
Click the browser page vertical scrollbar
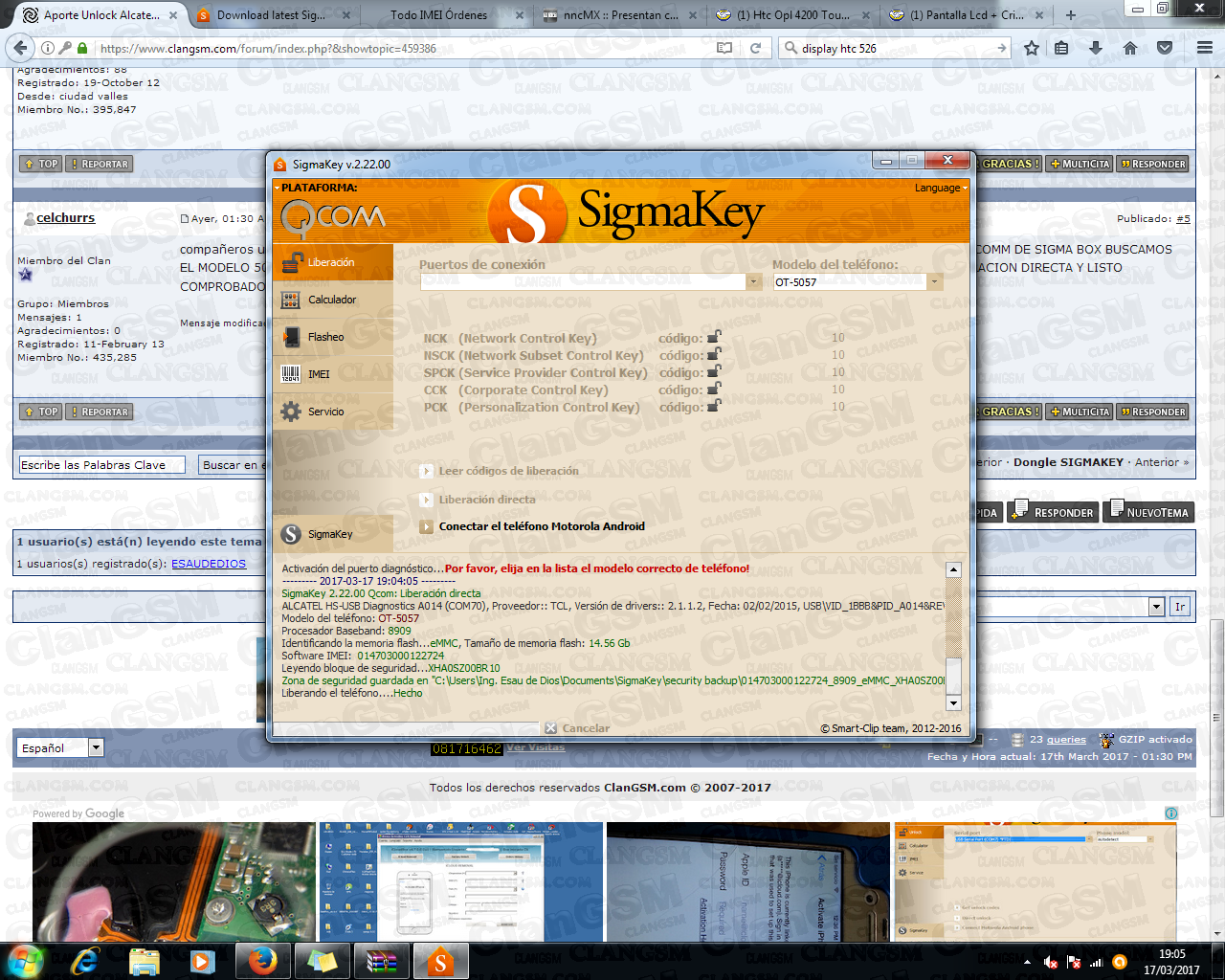(x=1216, y=718)
